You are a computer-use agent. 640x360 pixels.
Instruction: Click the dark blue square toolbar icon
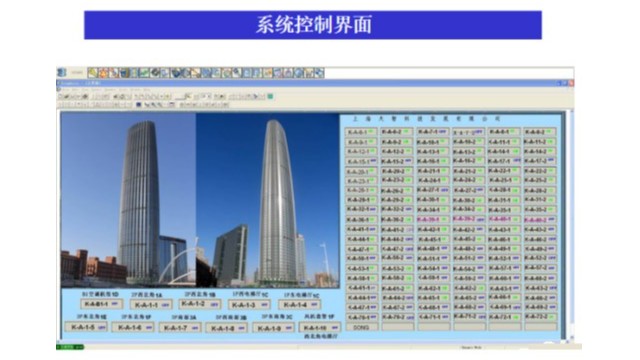pyautogui.click(x=138, y=105)
